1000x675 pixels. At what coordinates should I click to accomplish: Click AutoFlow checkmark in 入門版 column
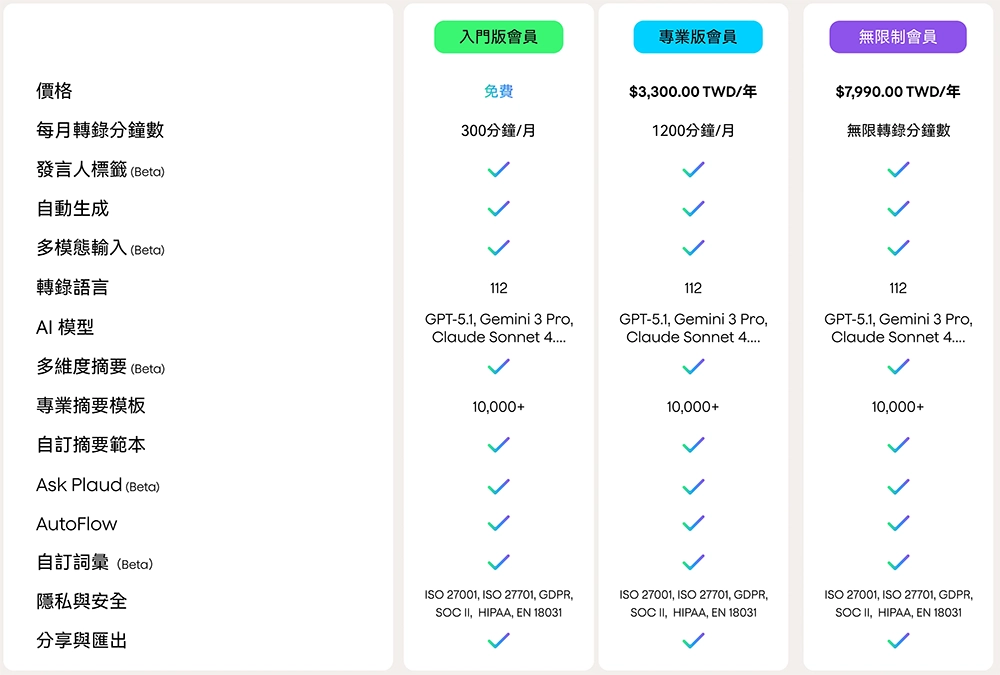tap(498, 523)
